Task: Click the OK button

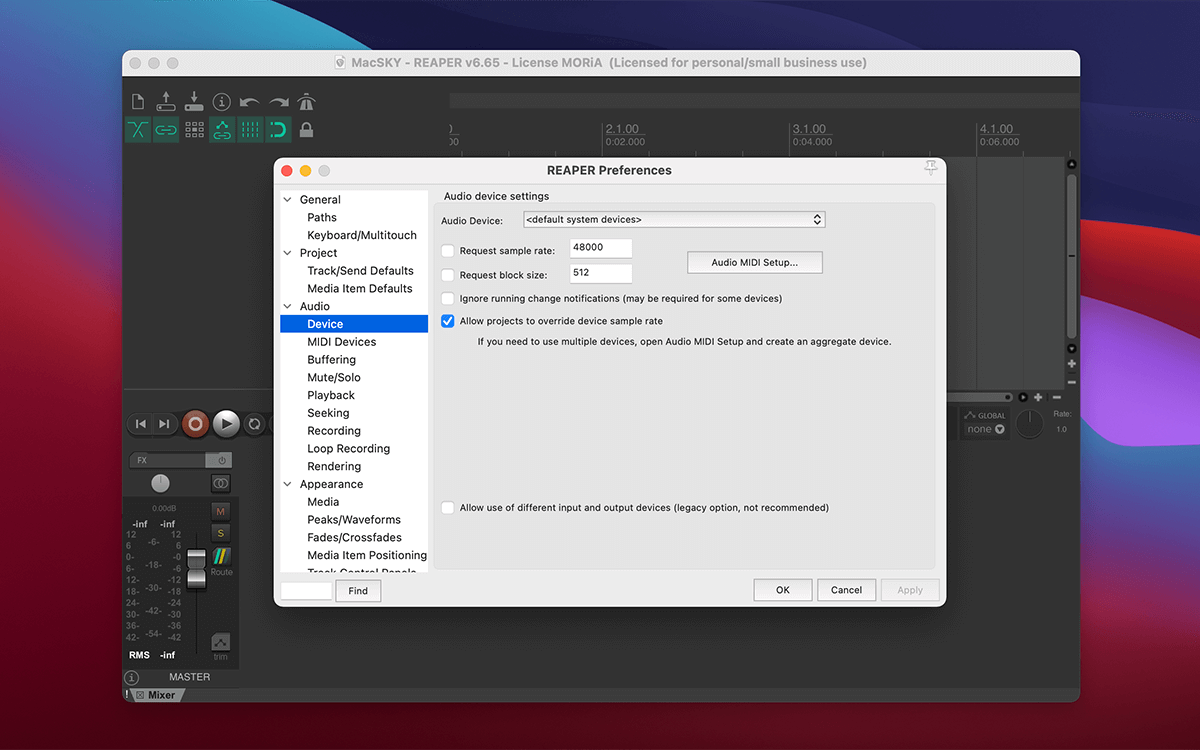Action: click(x=783, y=590)
